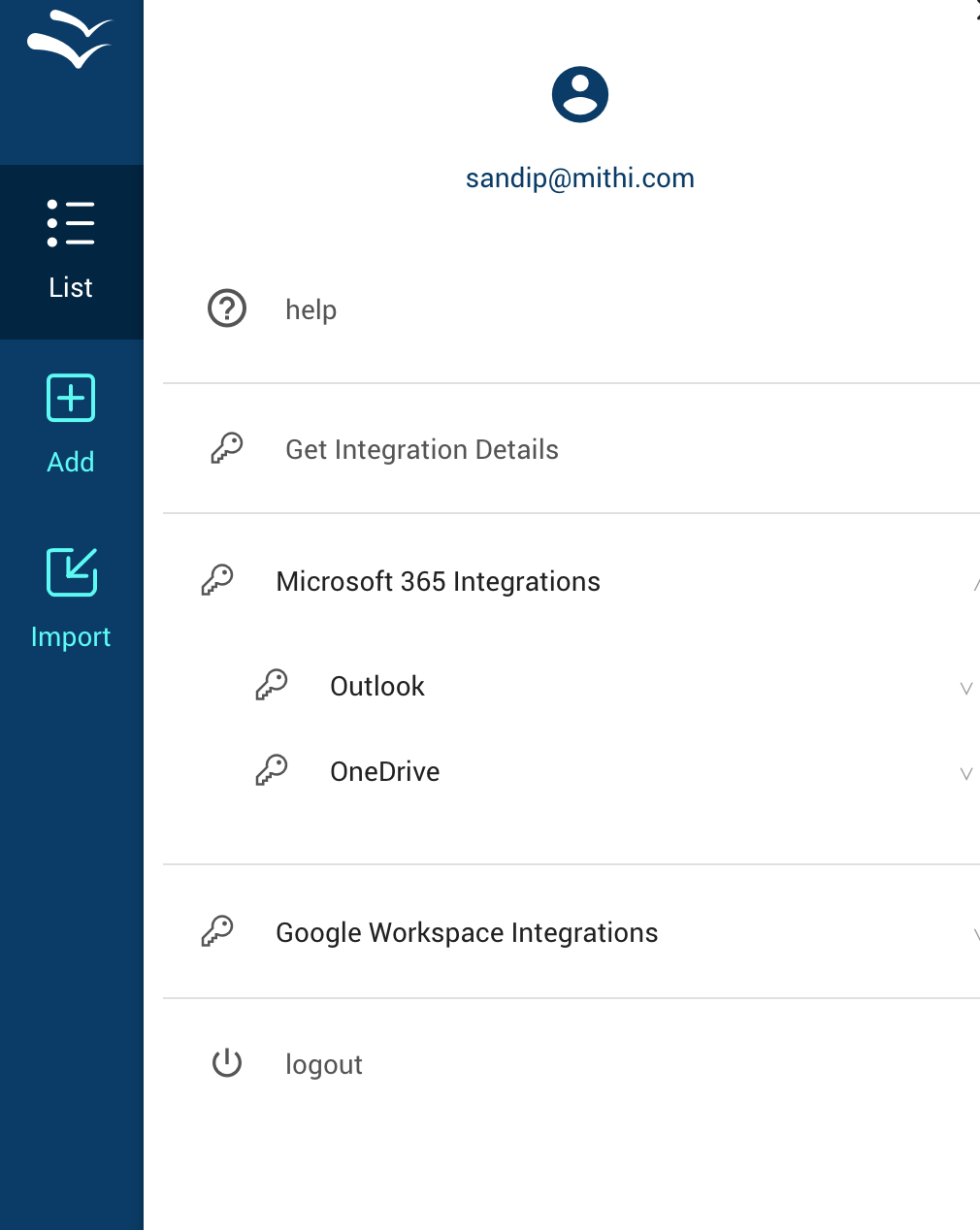Expand the OneDrive chevron
The image size is (980, 1230).
point(966,773)
